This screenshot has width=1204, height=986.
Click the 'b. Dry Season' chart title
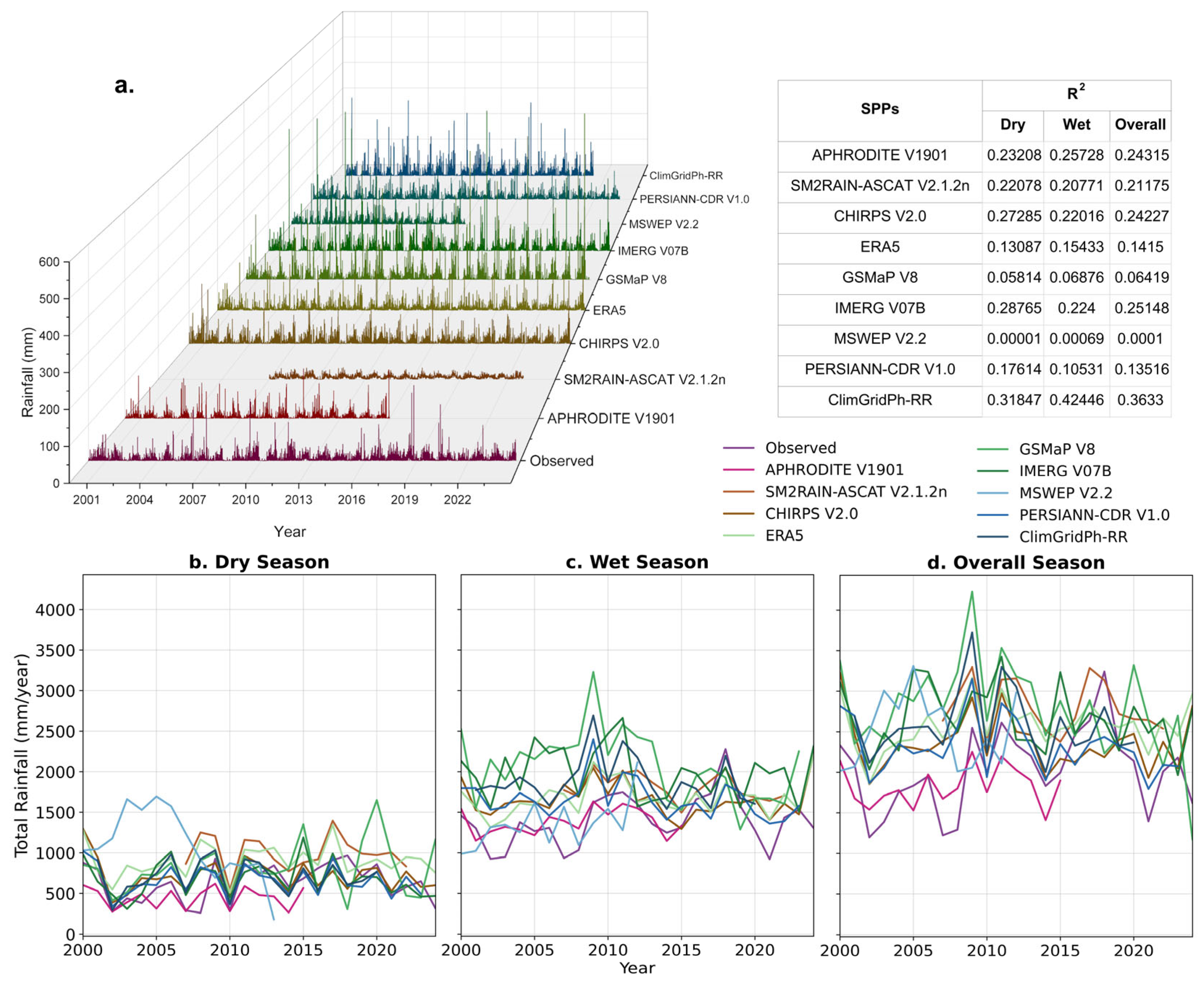coord(259,562)
